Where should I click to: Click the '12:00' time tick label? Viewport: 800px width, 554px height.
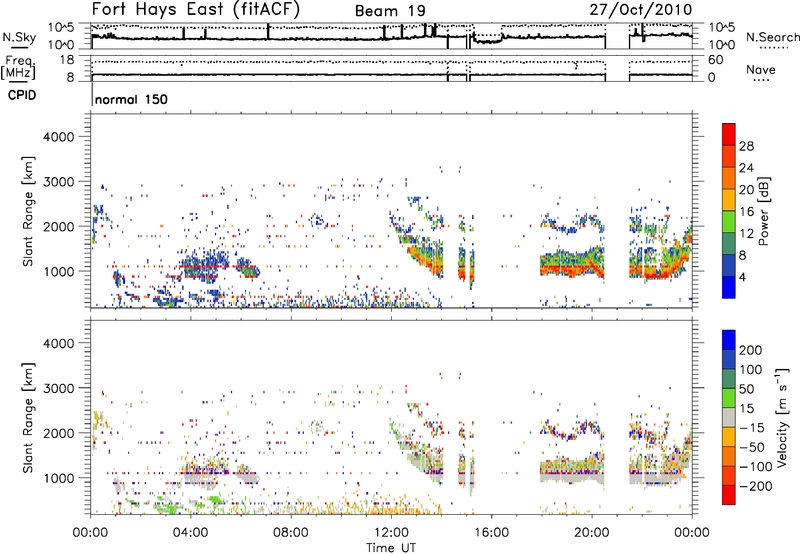[391, 533]
